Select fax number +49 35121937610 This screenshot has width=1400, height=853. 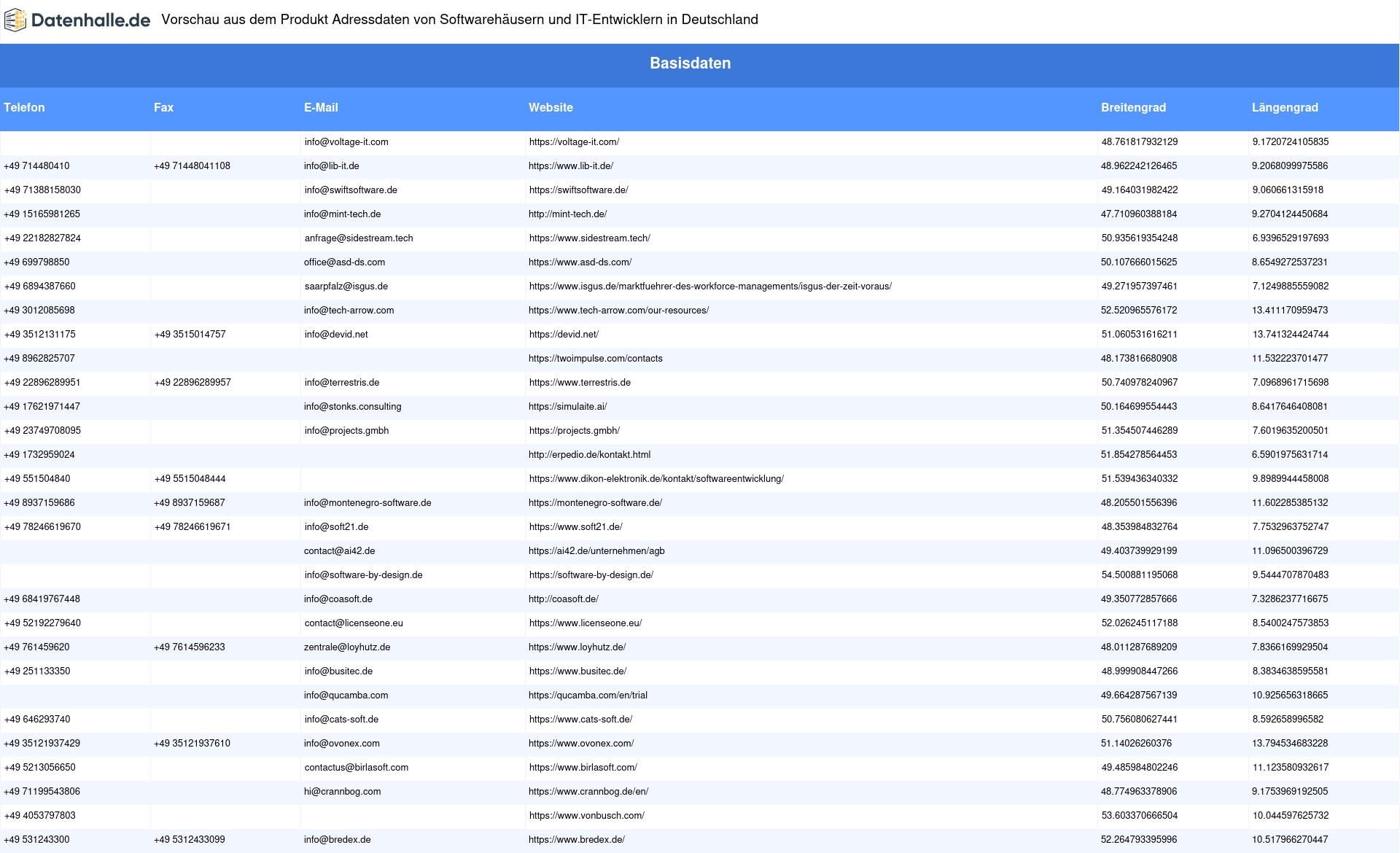click(x=192, y=744)
